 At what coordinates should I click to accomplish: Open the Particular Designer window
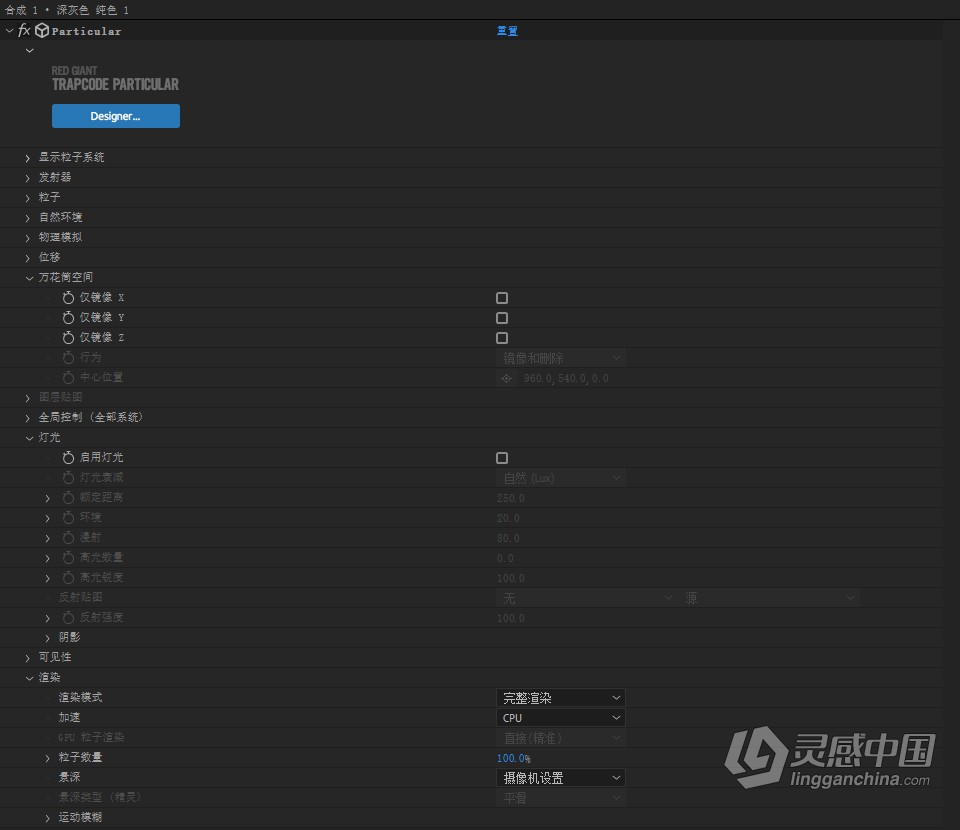click(116, 116)
